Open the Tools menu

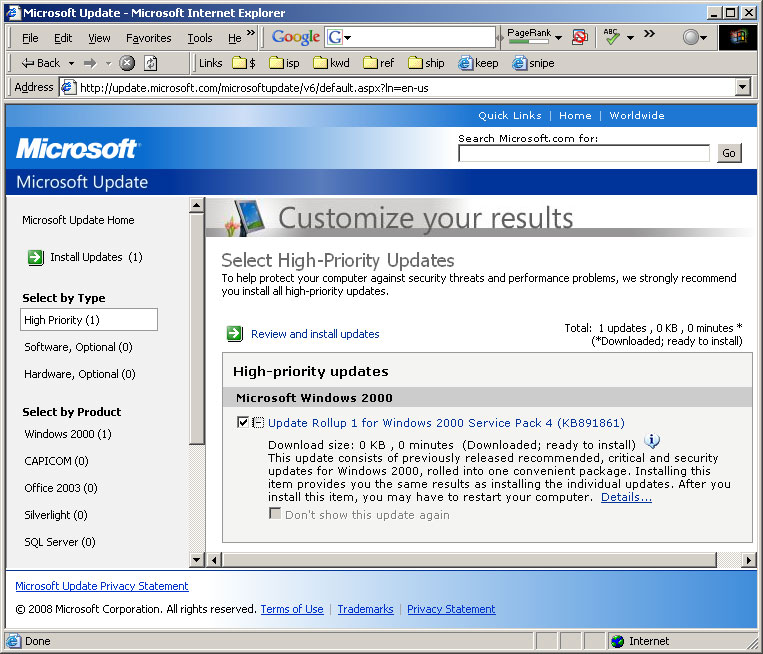pos(200,38)
